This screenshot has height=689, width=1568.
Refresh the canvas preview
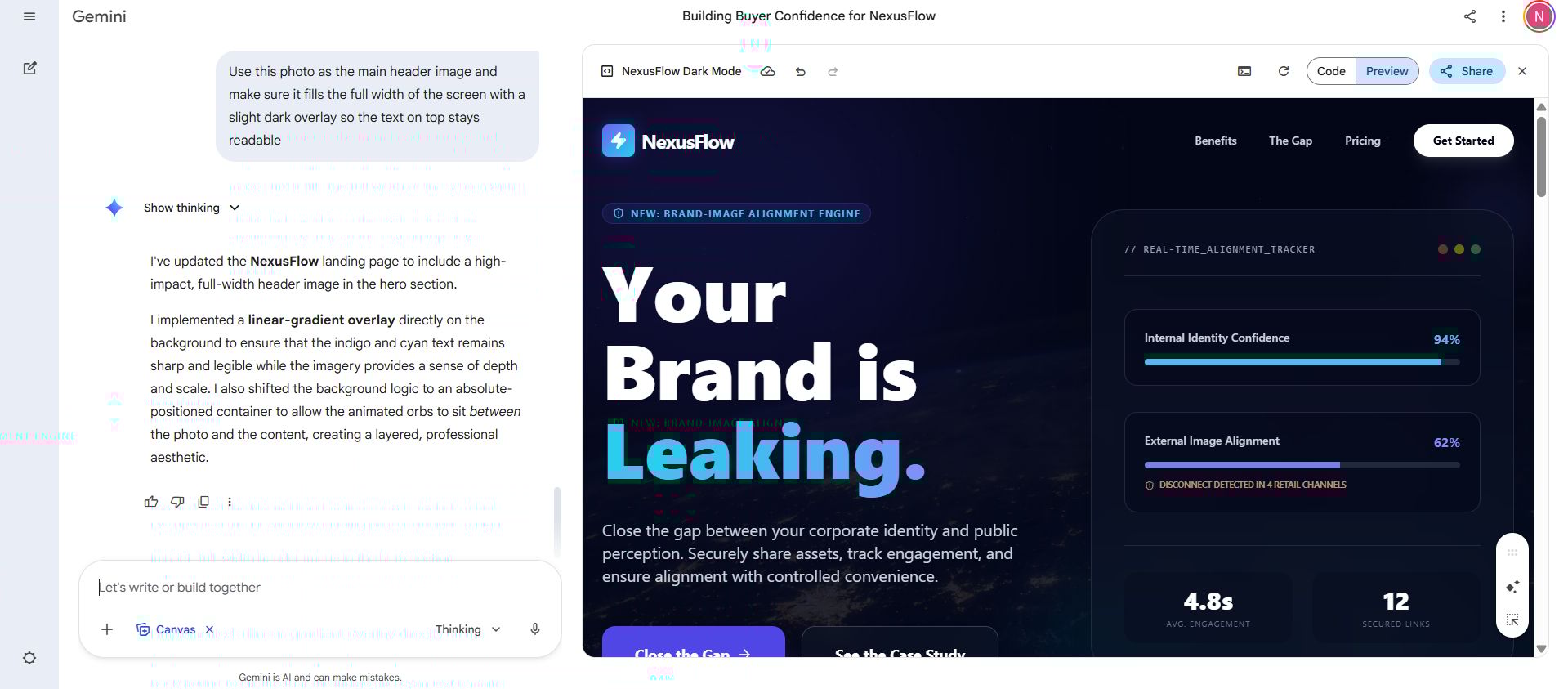(1284, 72)
